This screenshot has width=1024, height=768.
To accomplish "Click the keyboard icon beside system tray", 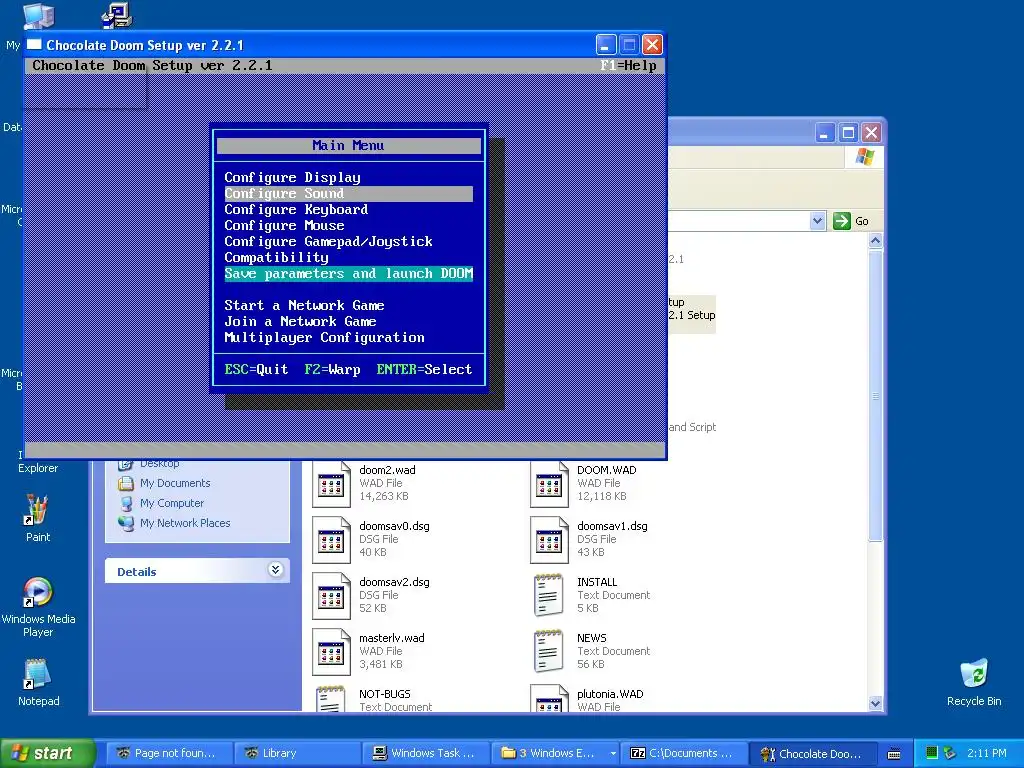I will tap(894, 754).
